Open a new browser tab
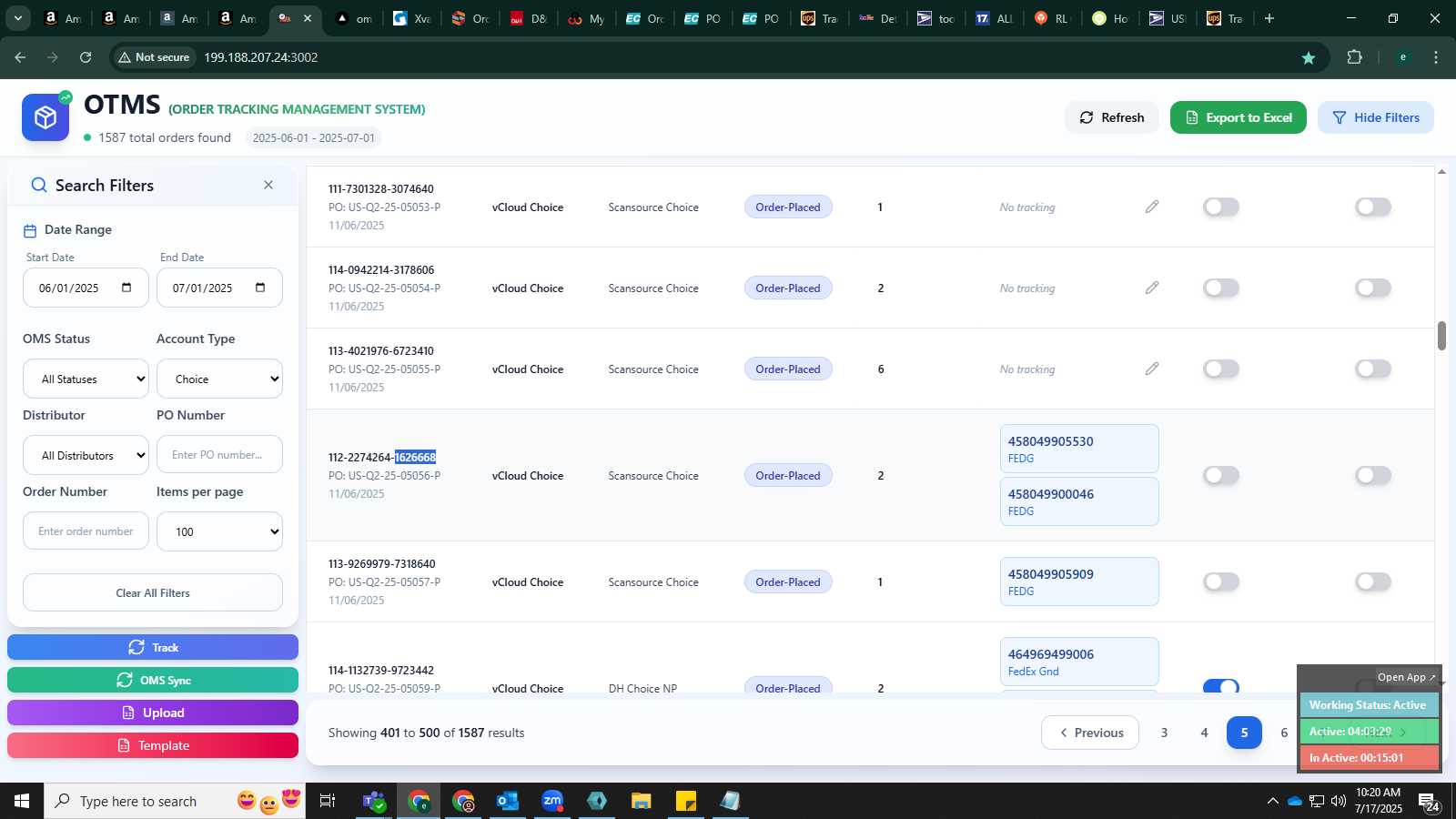This screenshot has width=1456, height=819. [1269, 18]
